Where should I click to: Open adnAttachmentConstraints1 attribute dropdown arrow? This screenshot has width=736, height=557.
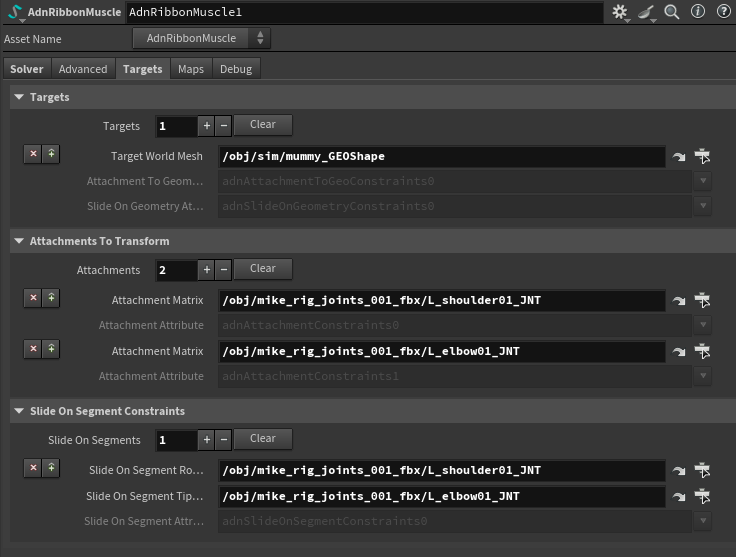pyautogui.click(x=703, y=375)
